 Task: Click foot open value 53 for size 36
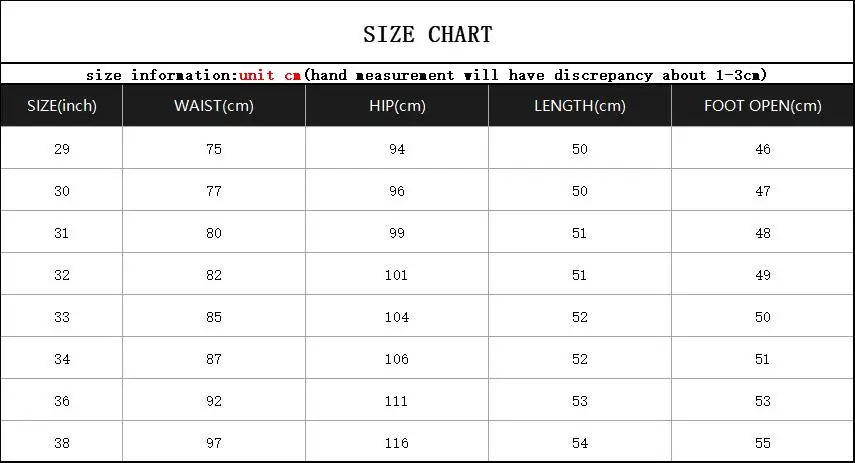(x=762, y=401)
